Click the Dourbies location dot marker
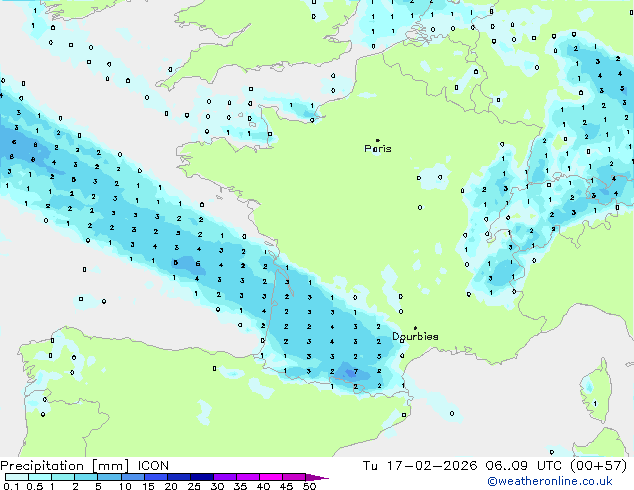Image resolution: width=634 pixels, height=490 pixels. [x=415, y=328]
